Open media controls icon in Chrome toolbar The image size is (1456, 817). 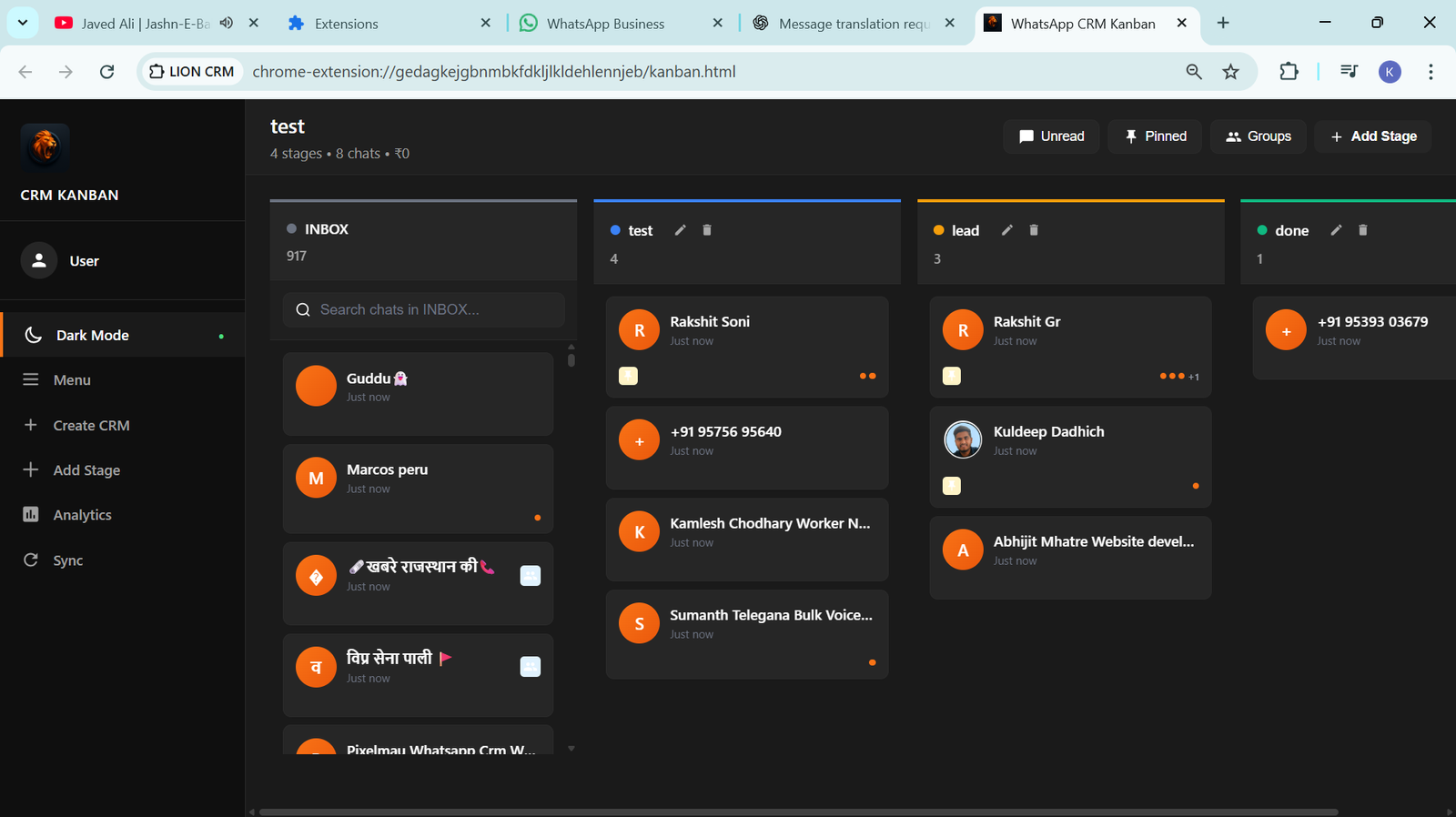pos(1350,71)
